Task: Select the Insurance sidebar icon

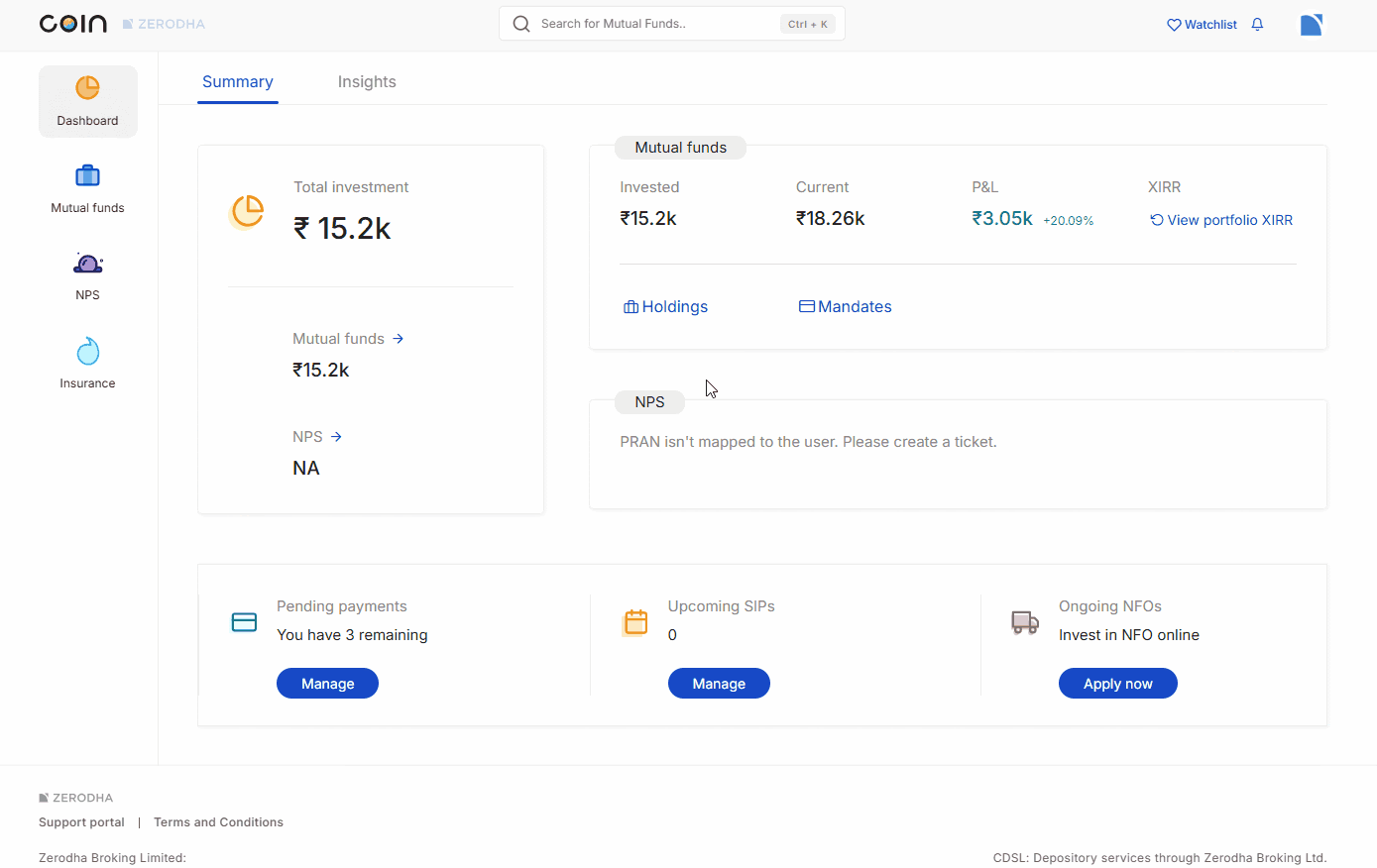Action: point(87,363)
